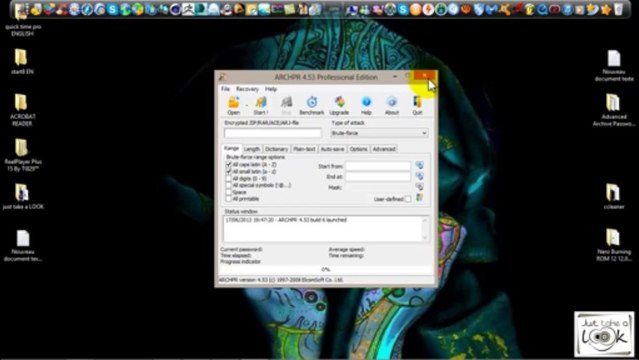Open the File menu
The width and height of the screenshot is (639, 360).
(225, 89)
